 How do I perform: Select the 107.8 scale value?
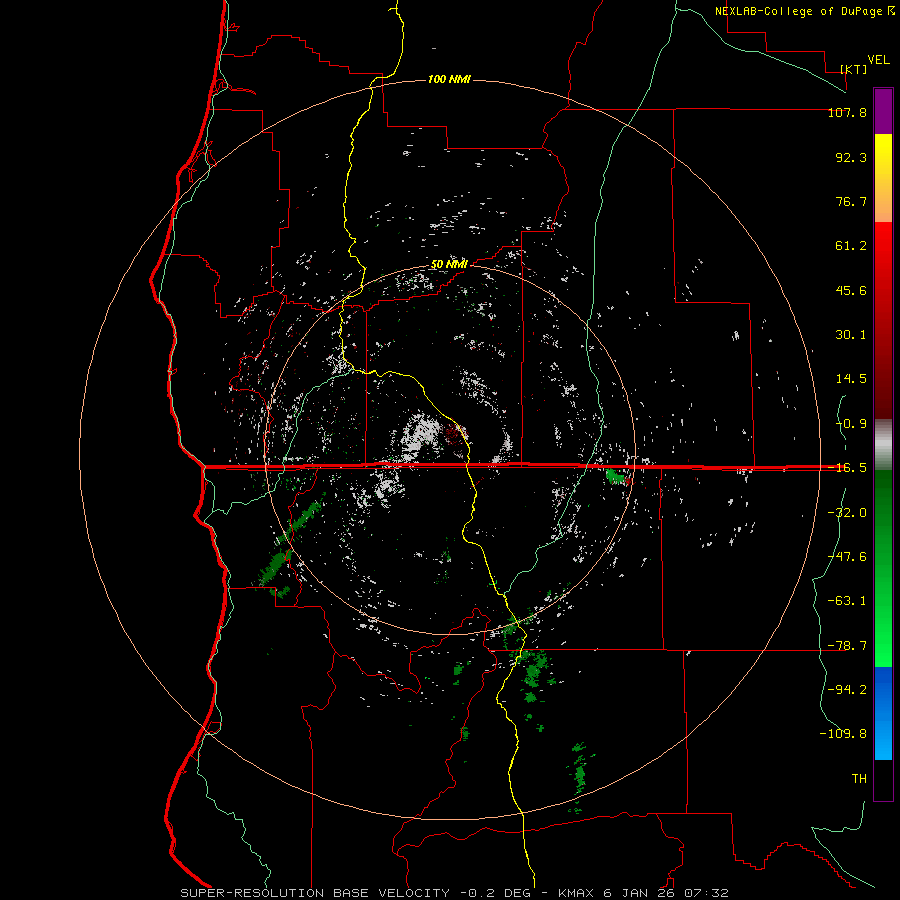point(847,112)
